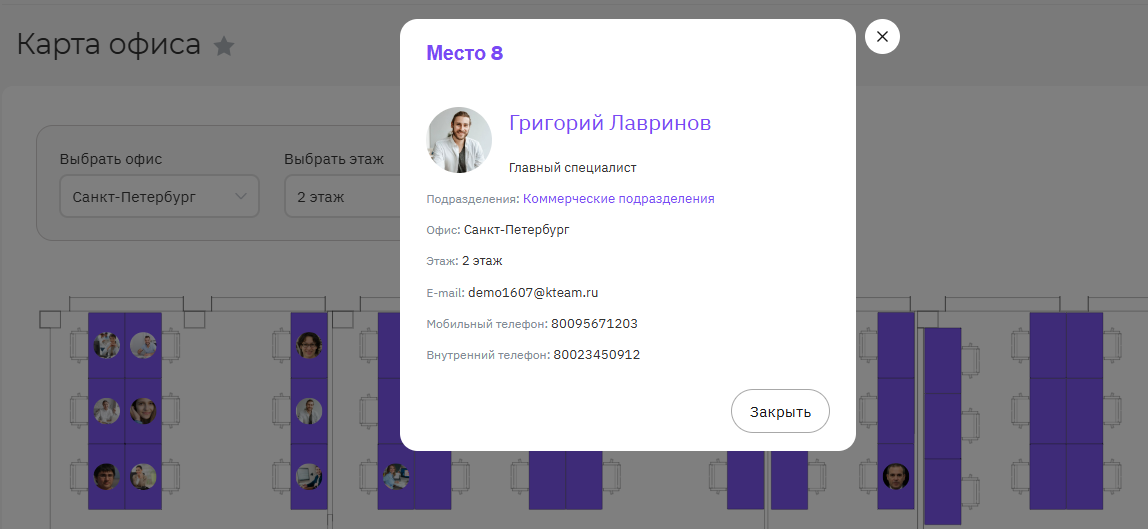This screenshot has height=529, width=1148.
Task: Open Коммерческие подразделения department link
Action: click(619, 198)
